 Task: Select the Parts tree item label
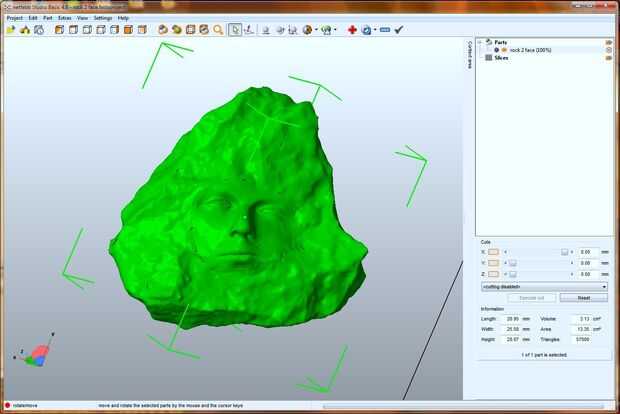coord(501,42)
